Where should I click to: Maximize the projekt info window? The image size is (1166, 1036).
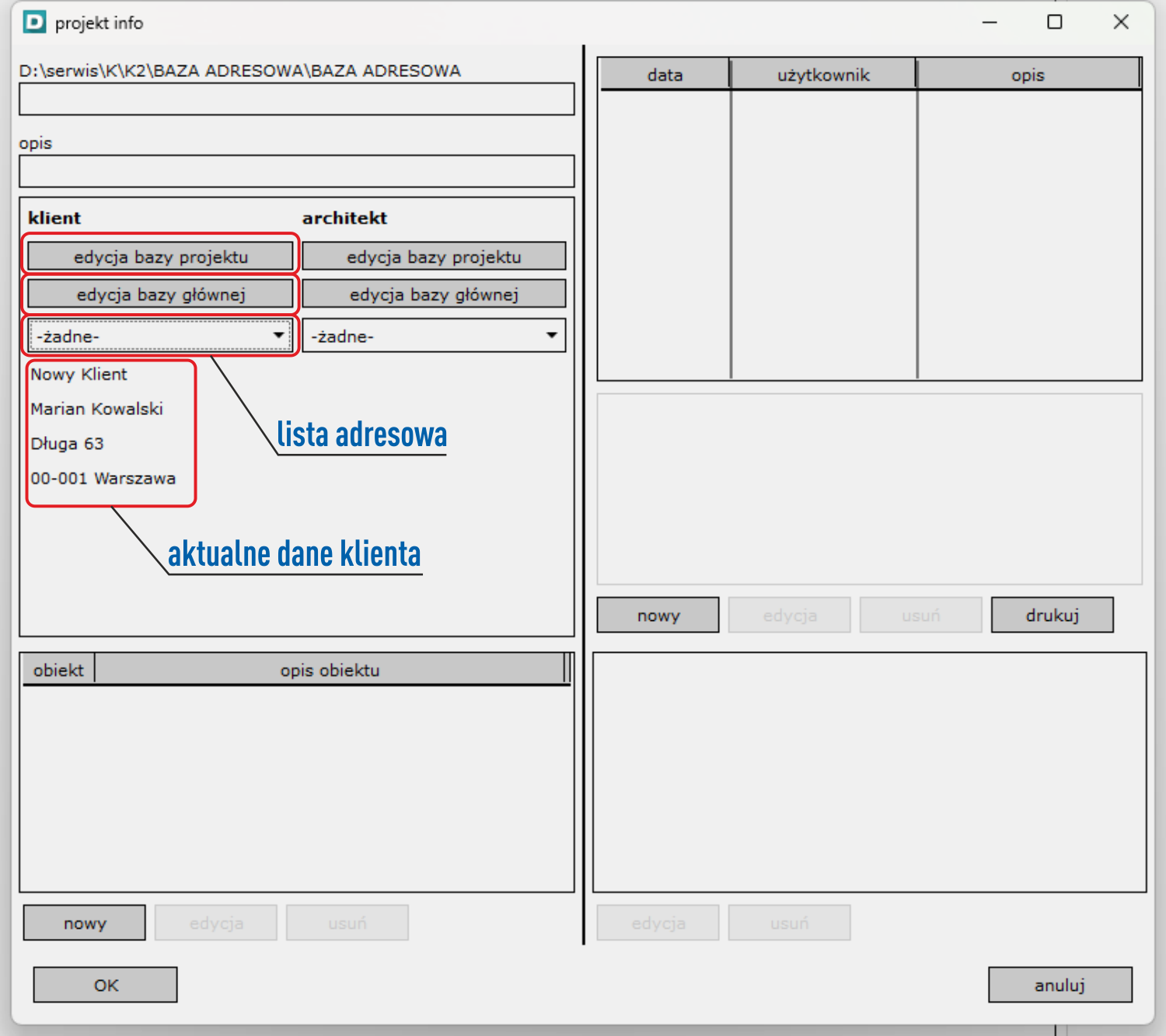click(x=1054, y=23)
